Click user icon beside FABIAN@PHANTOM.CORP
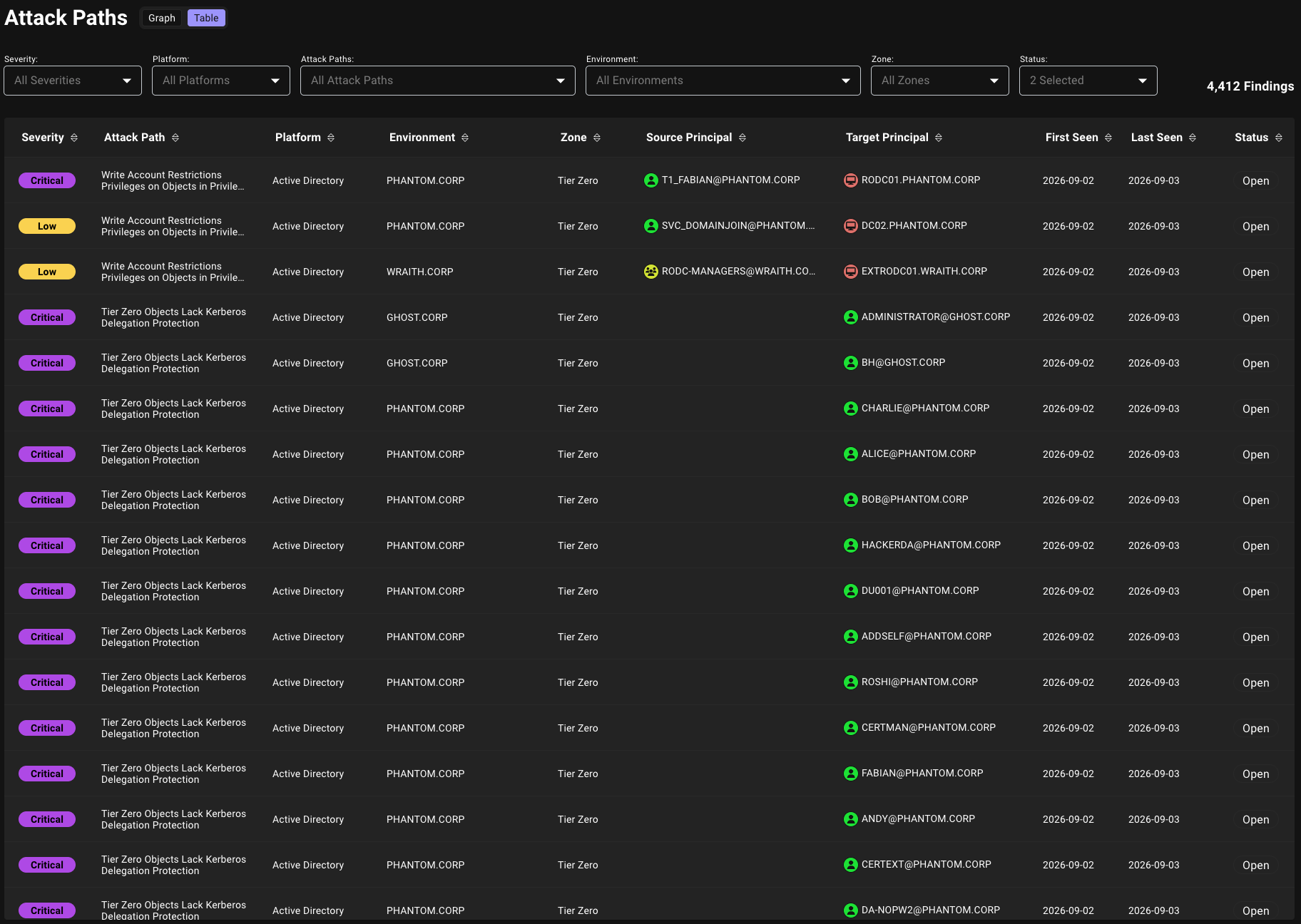 click(851, 774)
